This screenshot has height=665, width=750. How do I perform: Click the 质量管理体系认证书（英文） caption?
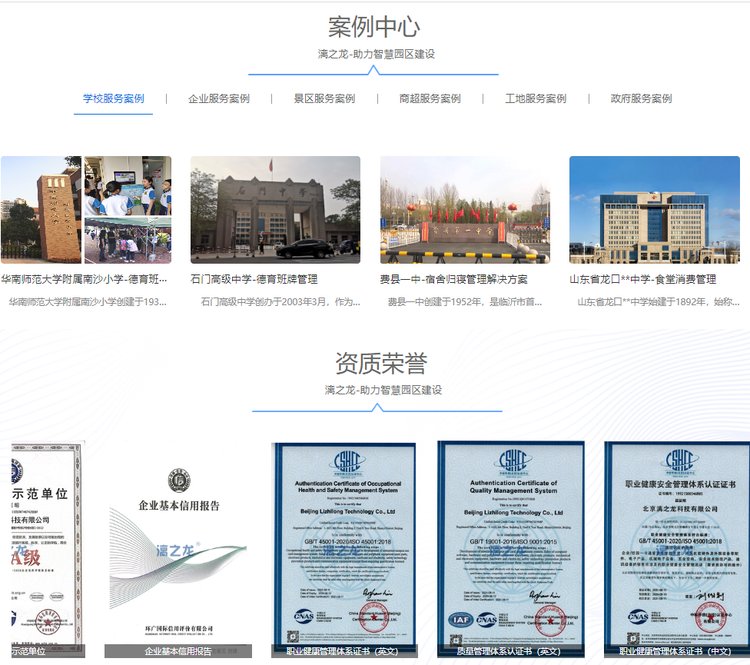point(510,652)
